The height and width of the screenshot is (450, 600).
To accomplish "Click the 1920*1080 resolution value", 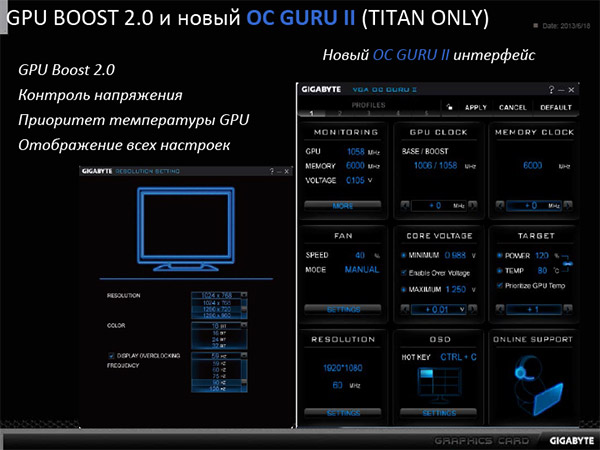I will point(342,368).
